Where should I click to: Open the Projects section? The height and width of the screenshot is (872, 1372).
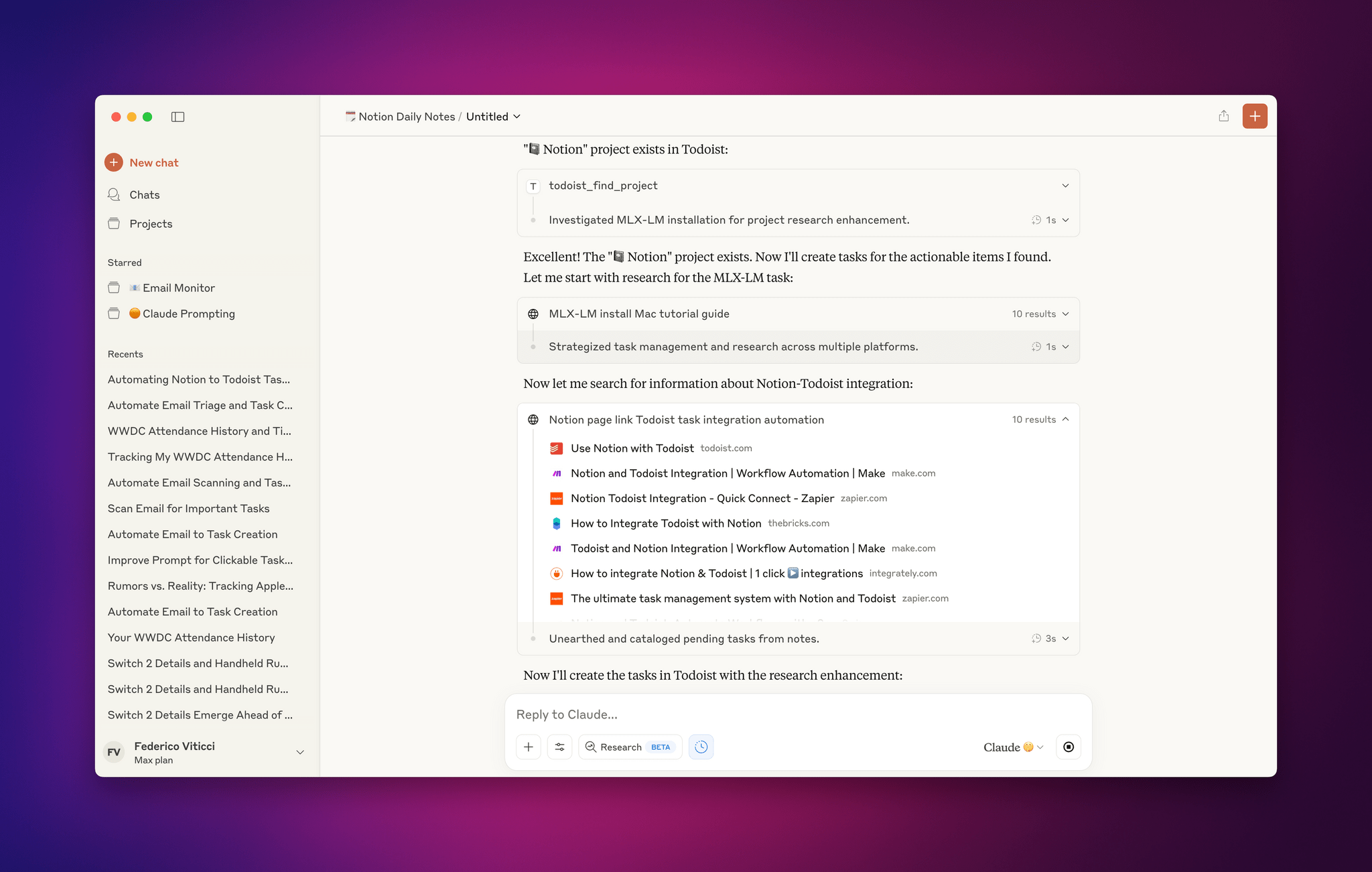click(150, 224)
